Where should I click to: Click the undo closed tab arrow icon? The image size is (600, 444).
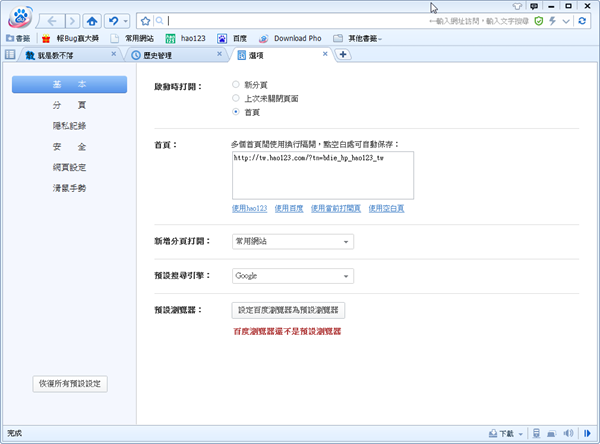114,20
